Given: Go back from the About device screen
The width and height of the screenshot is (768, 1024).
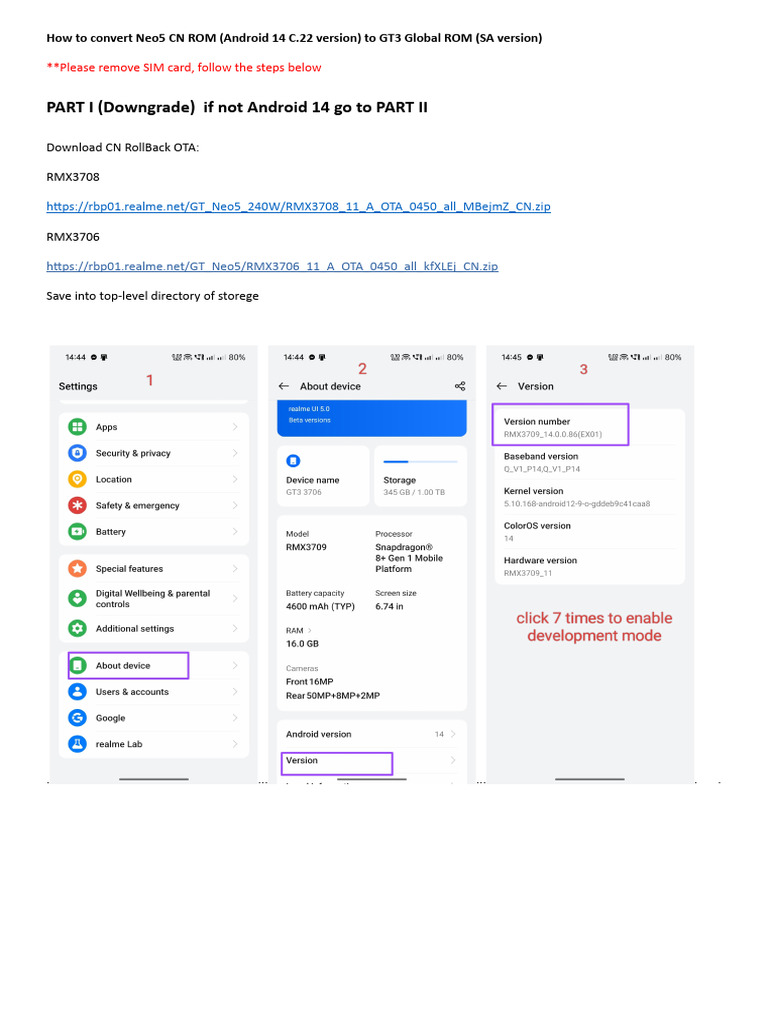Looking at the screenshot, I should (x=283, y=386).
